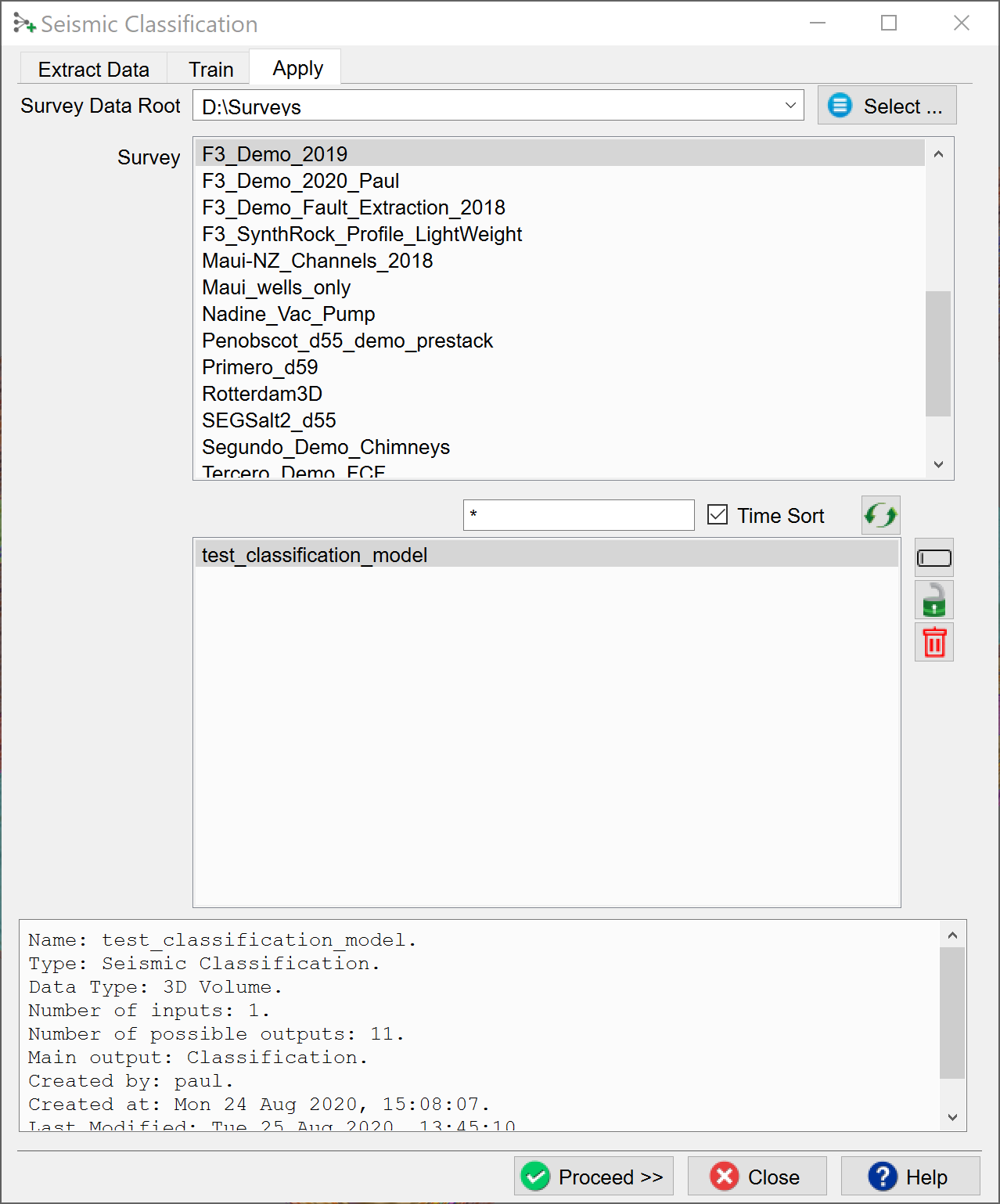The image size is (1000, 1204).
Task: Open Help for this dialog
Action: point(909,1177)
